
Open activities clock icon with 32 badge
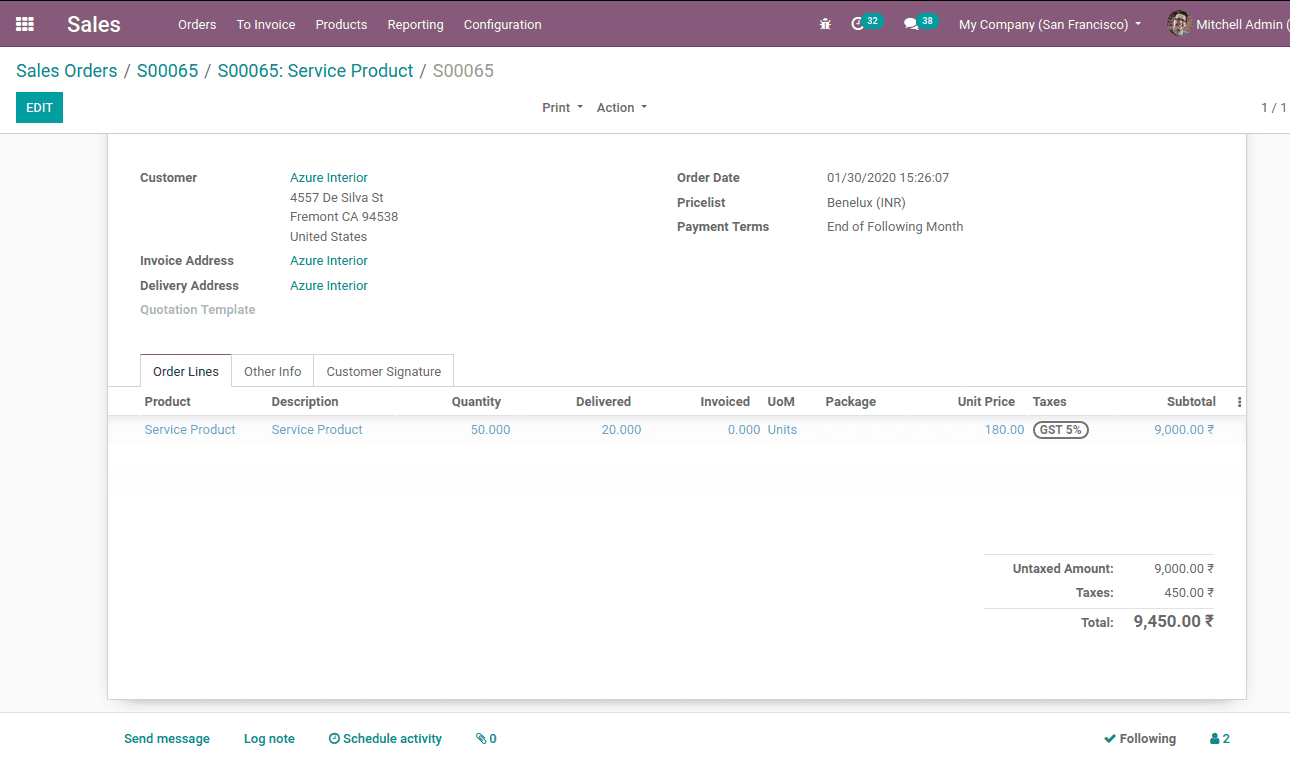(866, 23)
